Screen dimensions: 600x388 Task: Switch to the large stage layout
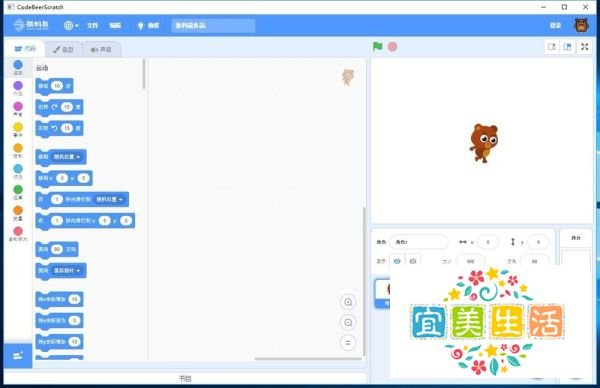pyautogui.click(x=567, y=47)
